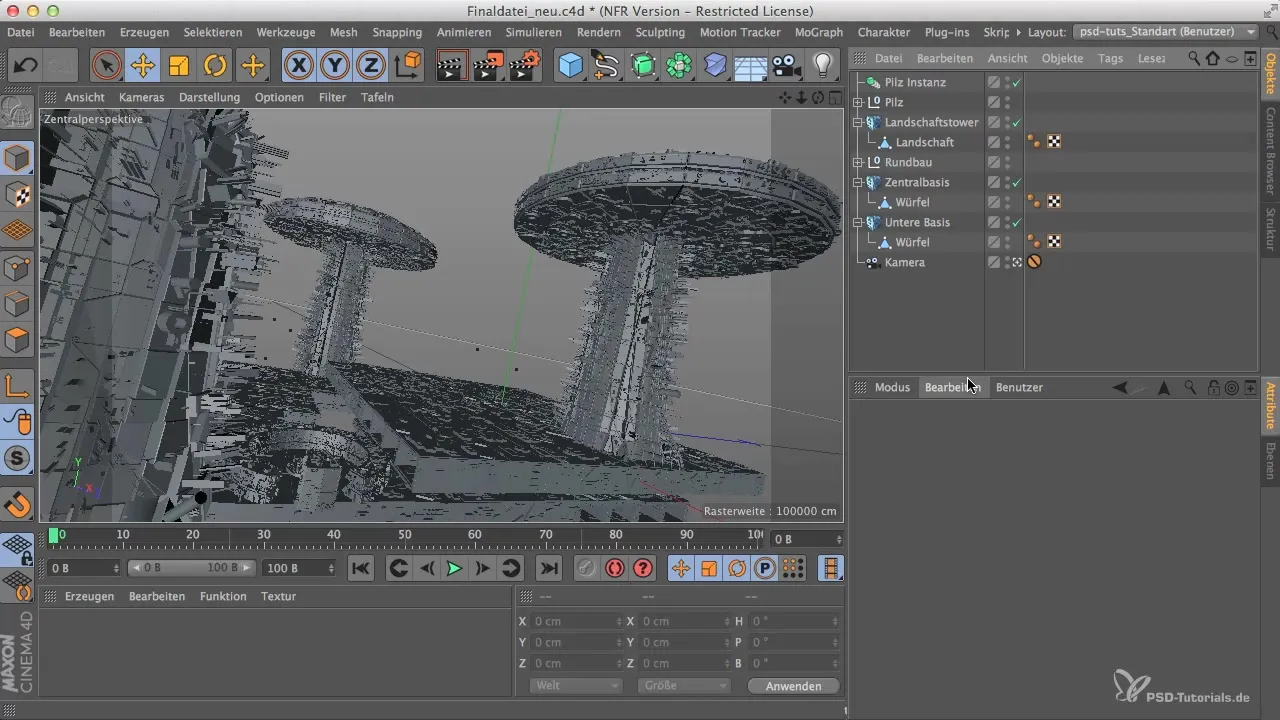Switch to the Bearbeiten attribute tab
The image size is (1280, 720).
coord(952,387)
